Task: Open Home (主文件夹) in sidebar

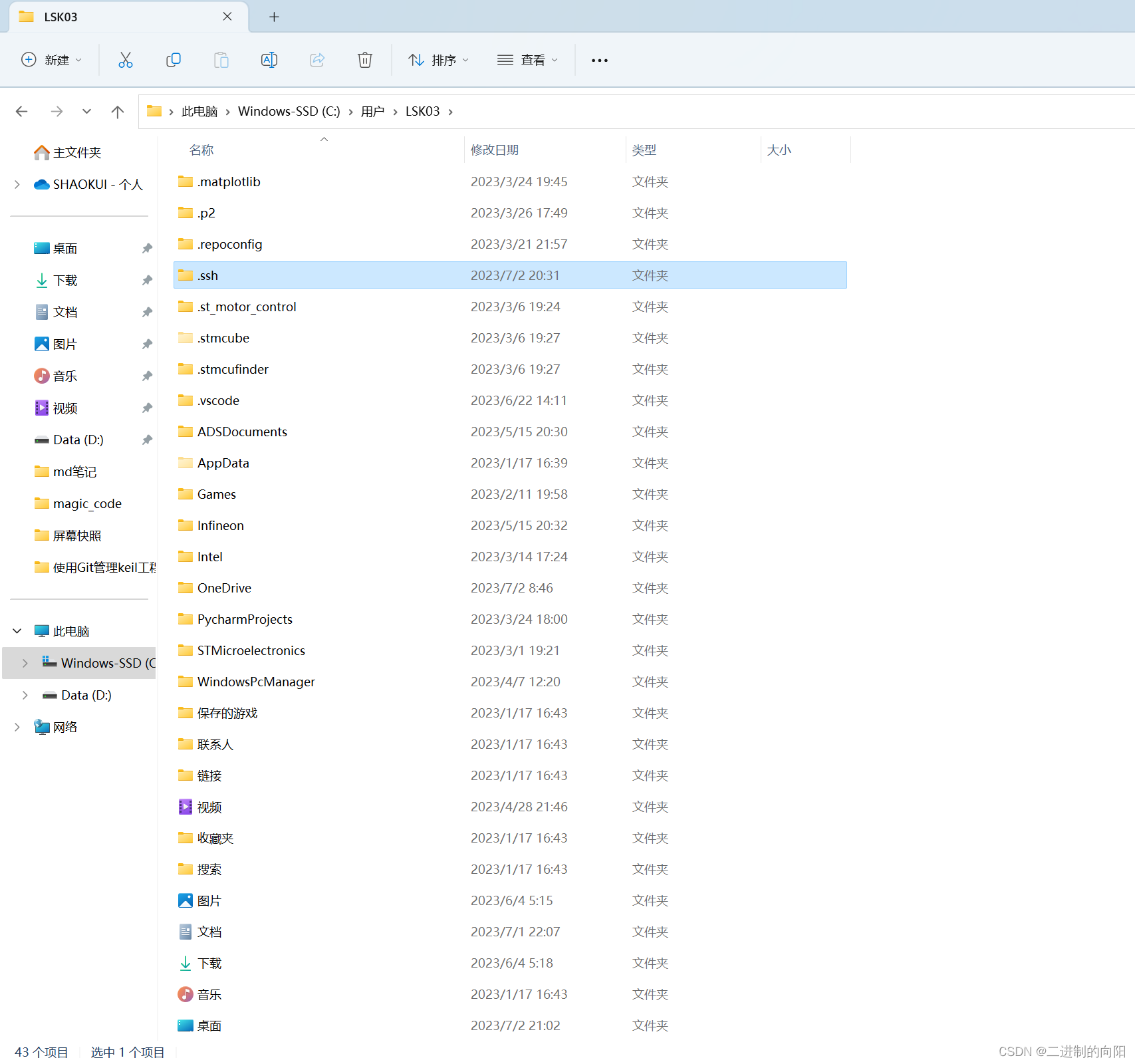Action: tap(68, 152)
